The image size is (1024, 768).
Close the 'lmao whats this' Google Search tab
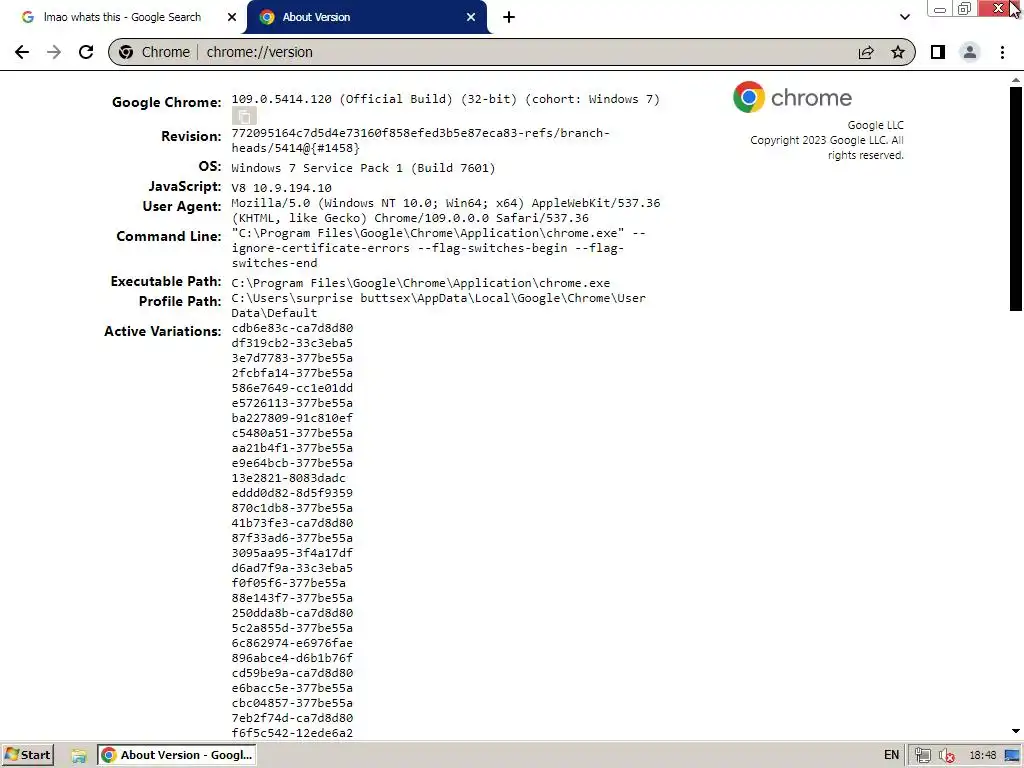click(232, 17)
